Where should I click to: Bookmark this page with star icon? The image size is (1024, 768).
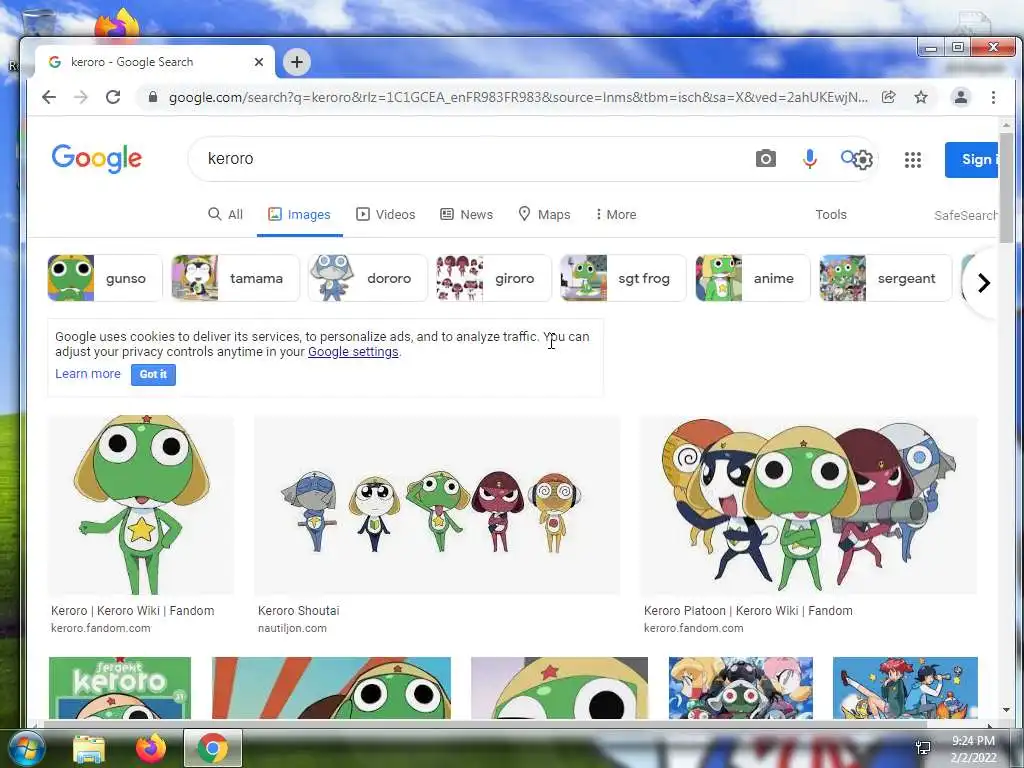(921, 97)
